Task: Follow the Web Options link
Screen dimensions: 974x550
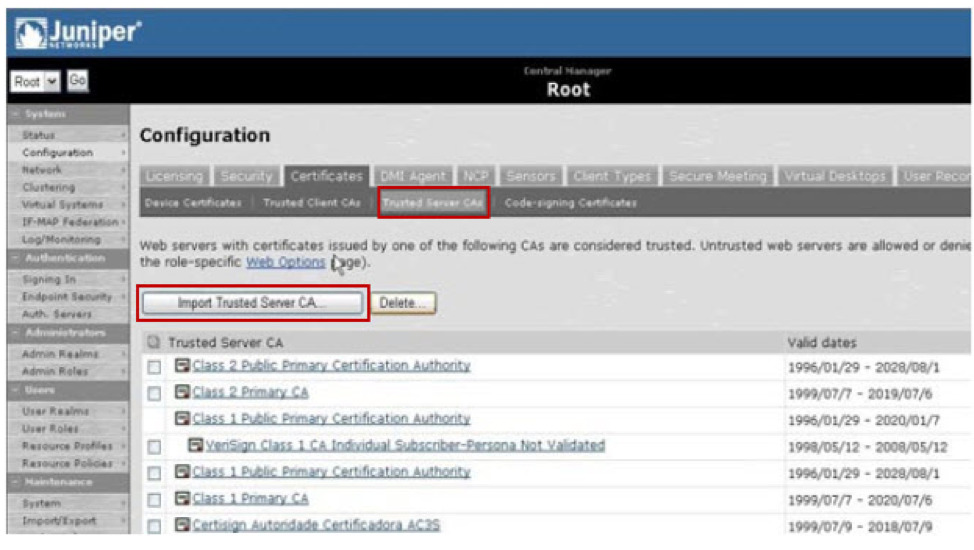Action: tap(286, 262)
